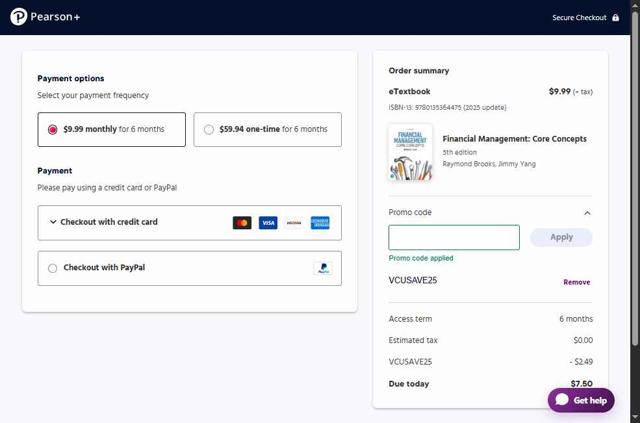Click the Pearson+ logo icon

18,17
